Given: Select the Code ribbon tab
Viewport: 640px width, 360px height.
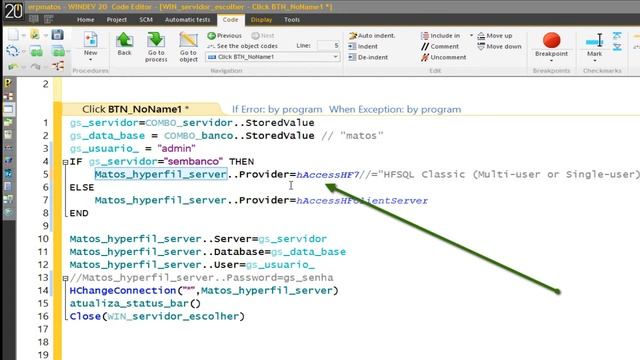Looking at the screenshot, I should tap(230, 20).
